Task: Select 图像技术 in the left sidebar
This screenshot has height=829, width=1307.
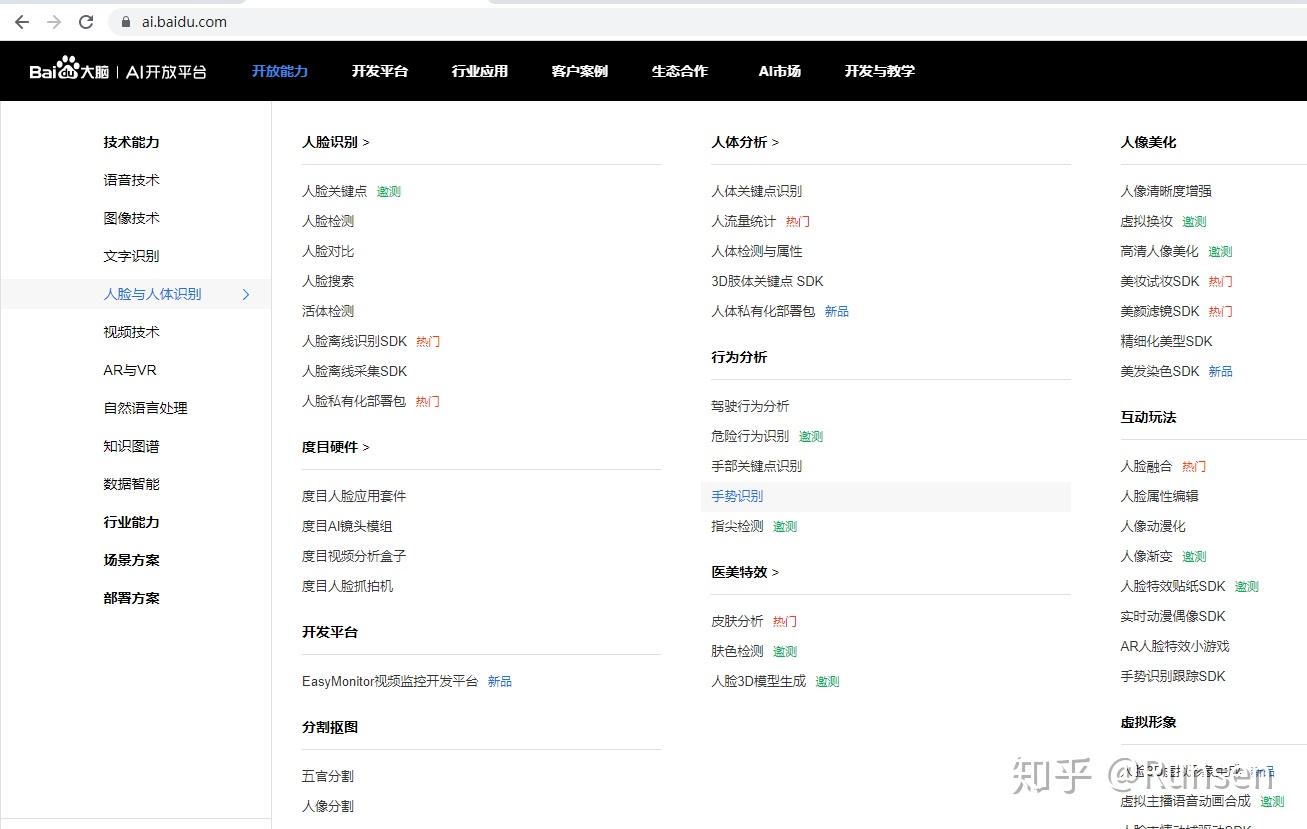Action: 132,218
